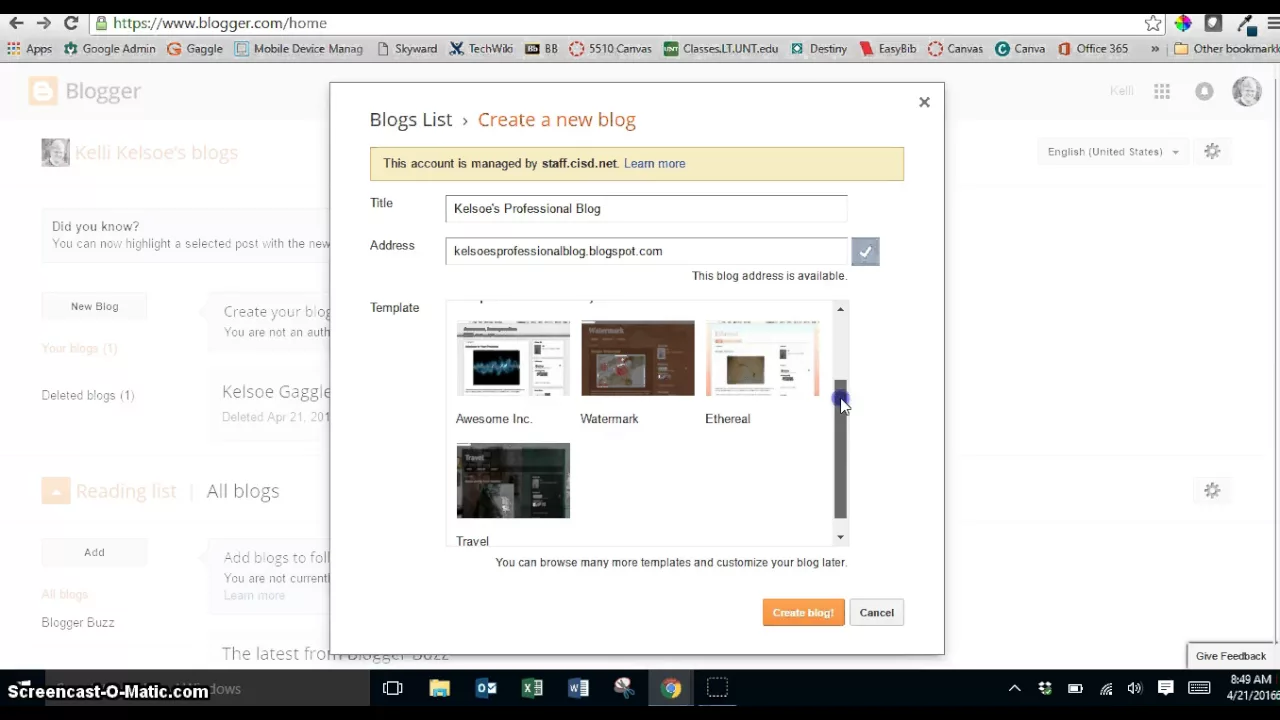Click the template list scroll down arrow
This screenshot has width=1280, height=720.
[x=840, y=538]
